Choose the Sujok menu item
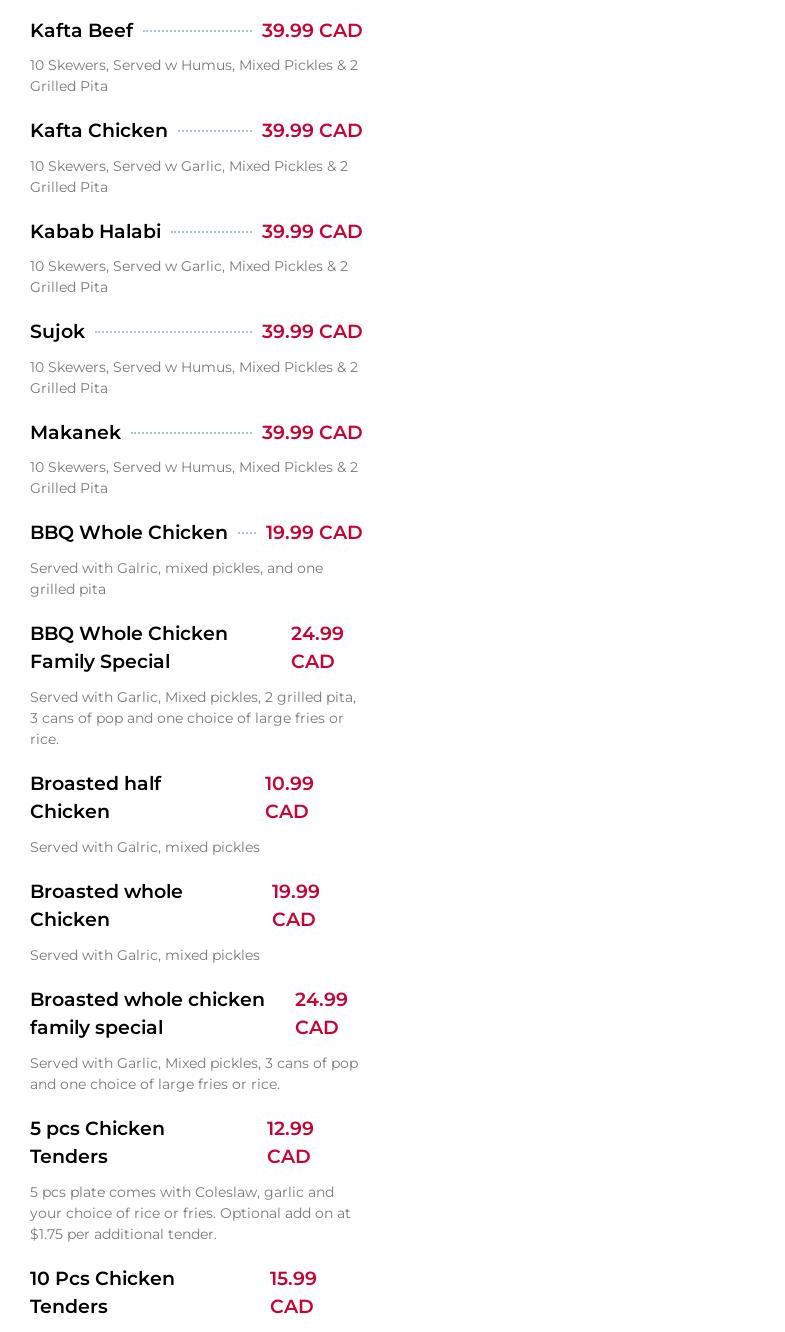Viewport: 785px width, 1332px height. tap(57, 332)
